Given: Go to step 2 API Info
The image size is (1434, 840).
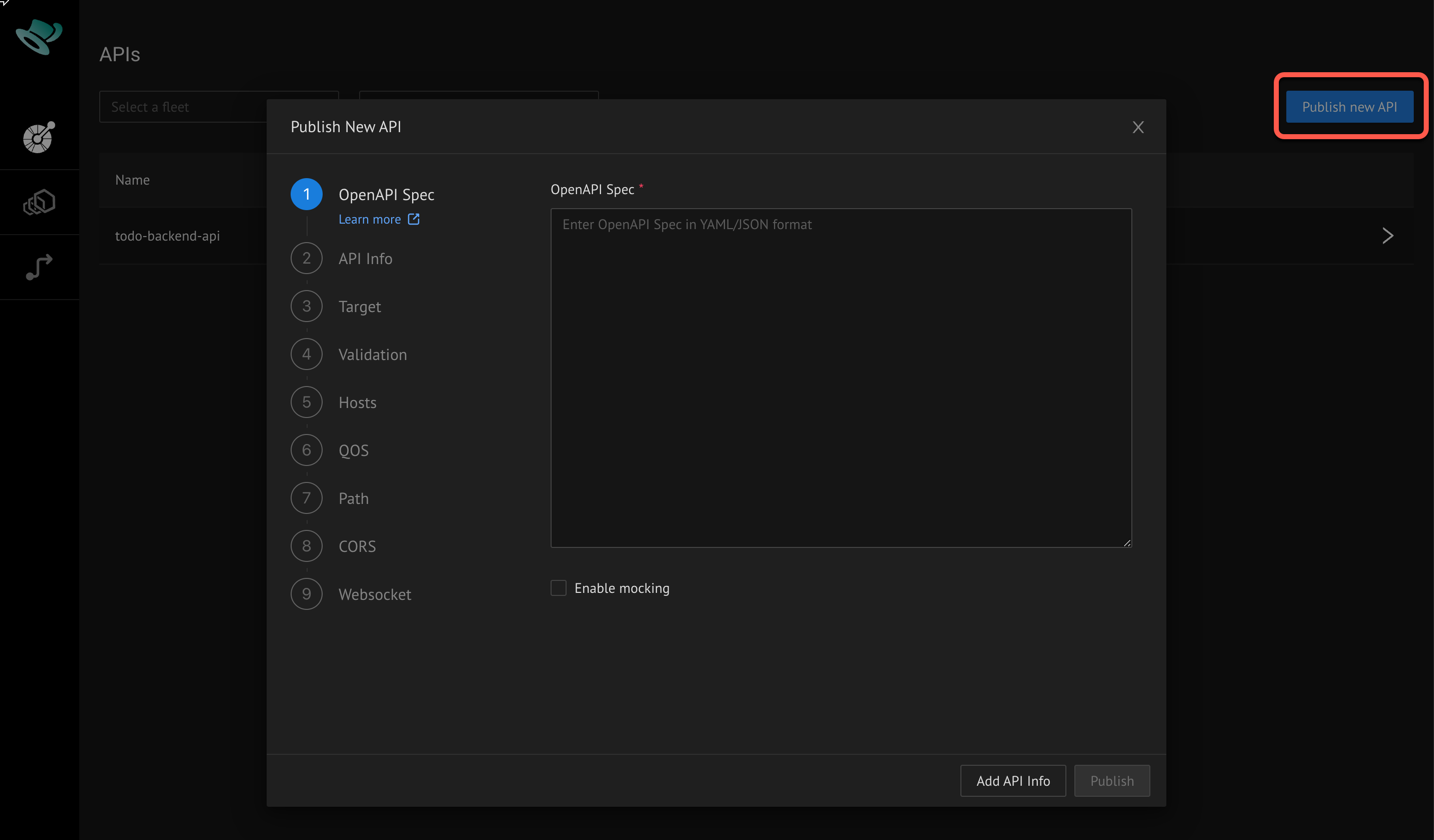Looking at the screenshot, I should (x=342, y=258).
